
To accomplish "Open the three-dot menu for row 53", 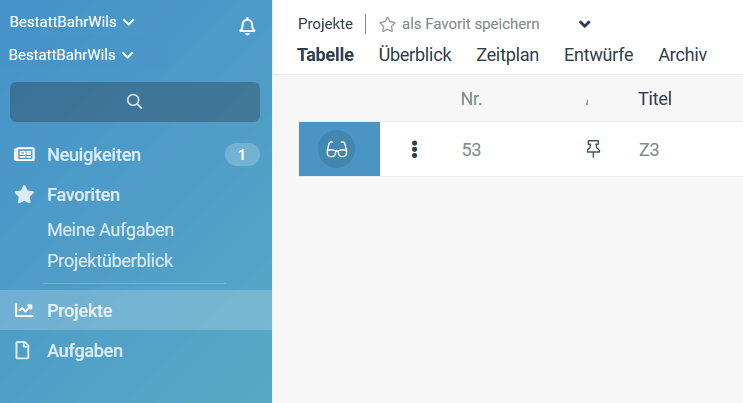I will [x=415, y=149].
